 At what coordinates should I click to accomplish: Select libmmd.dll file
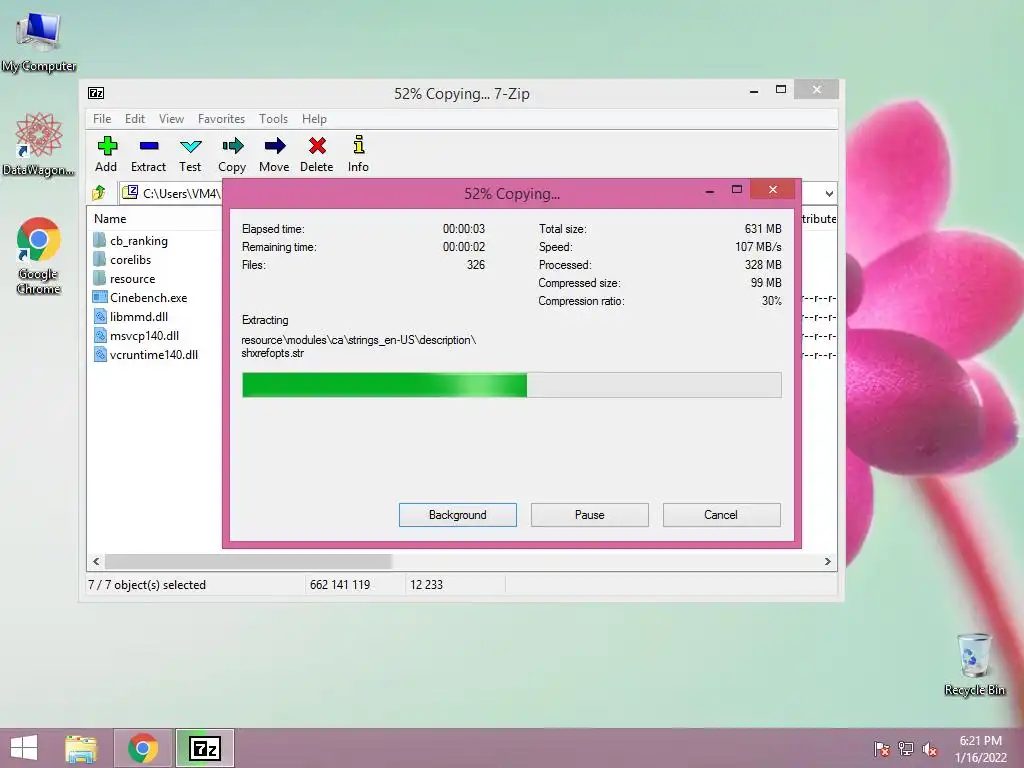(x=131, y=316)
